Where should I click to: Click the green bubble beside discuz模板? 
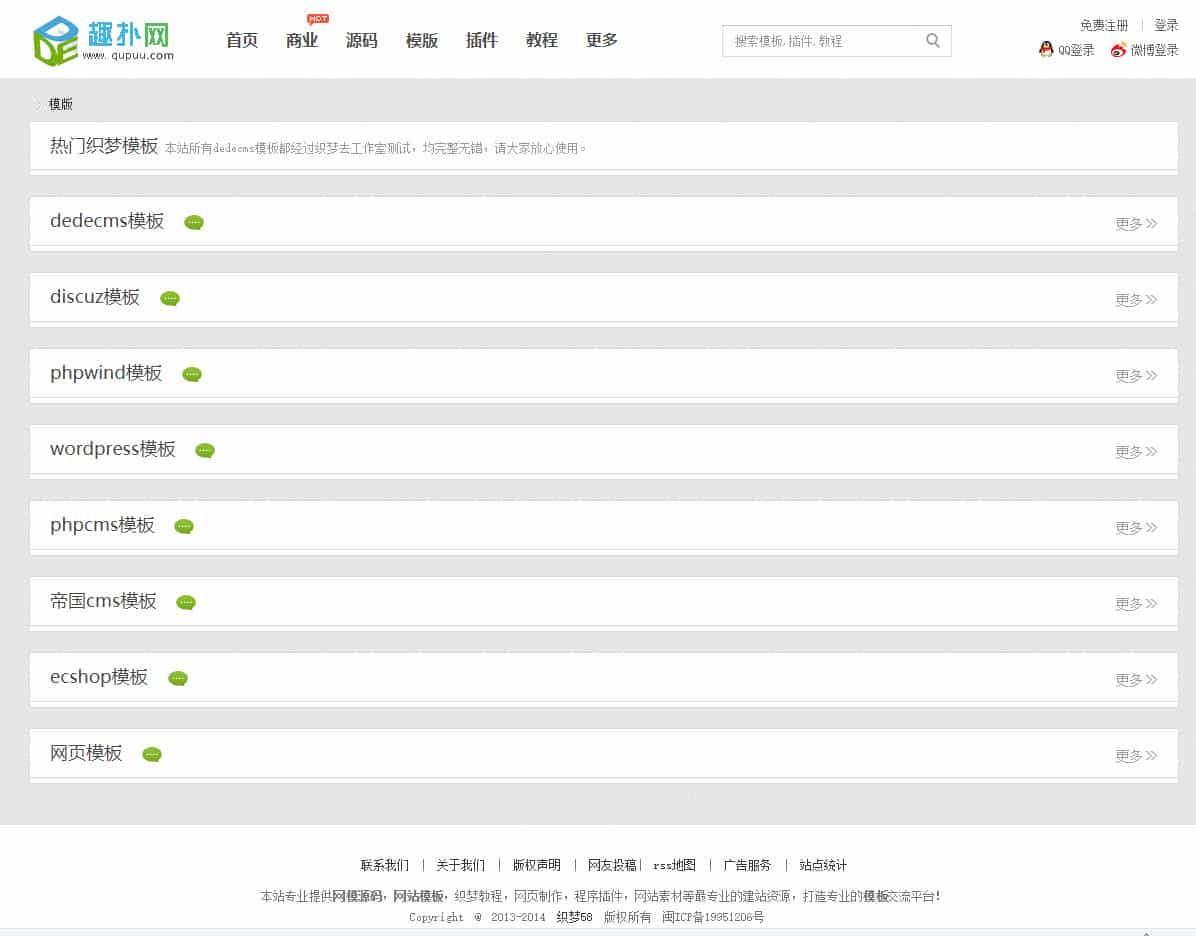(x=169, y=298)
